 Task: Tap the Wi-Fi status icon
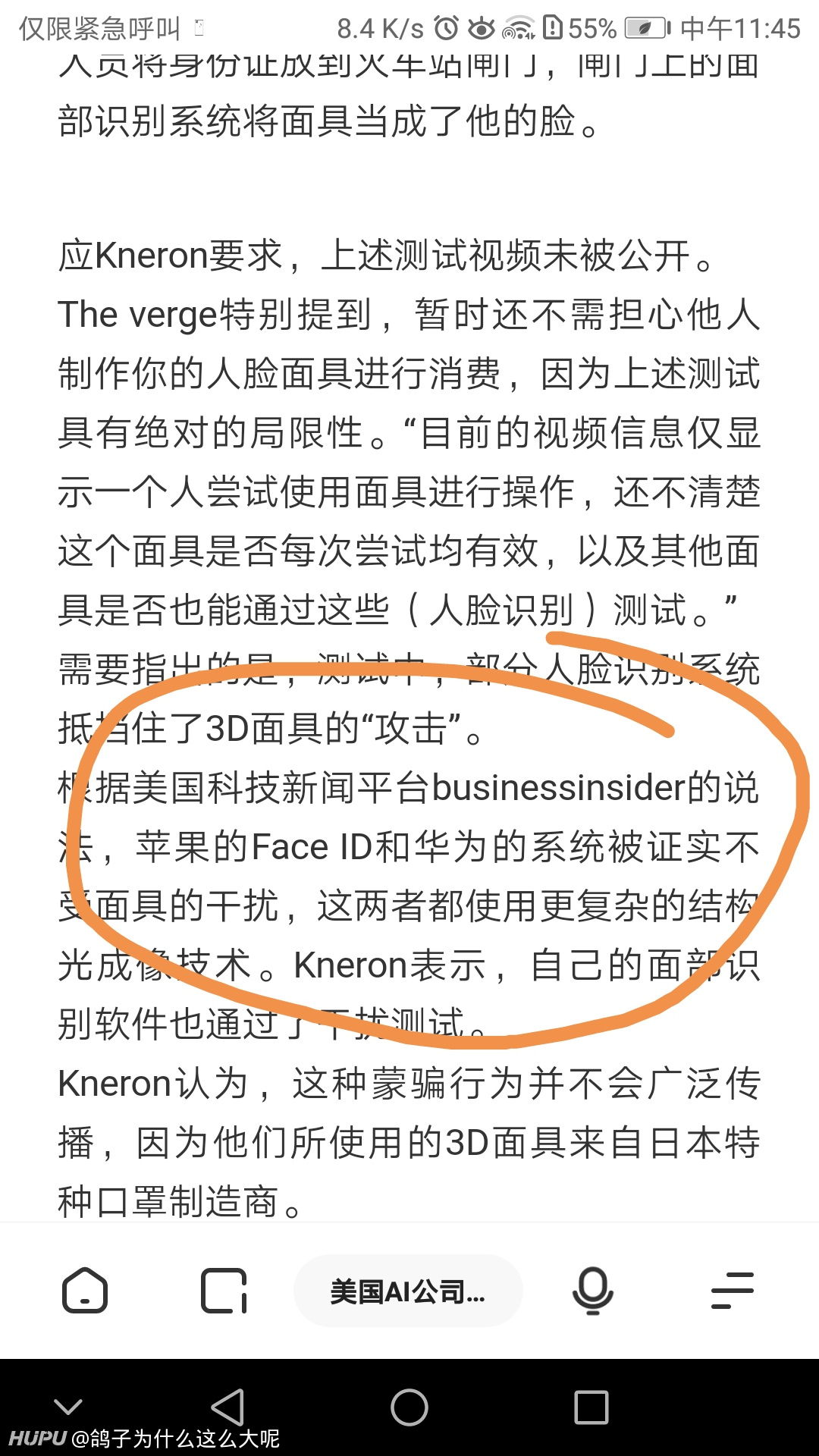(519, 29)
